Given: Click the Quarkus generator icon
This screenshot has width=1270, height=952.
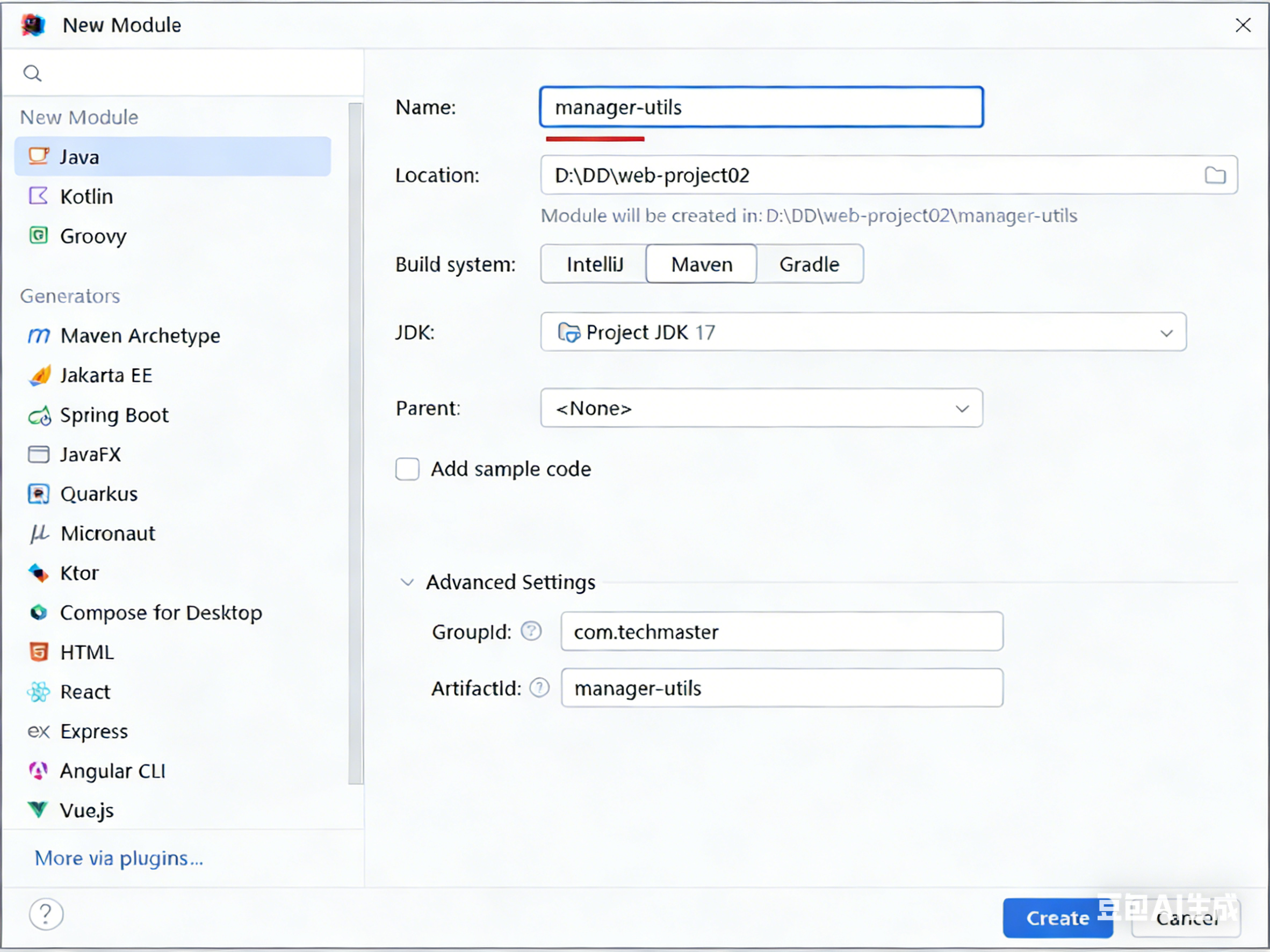Looking at the screenshot, I should pyautogui.click(x=39, y=494).
